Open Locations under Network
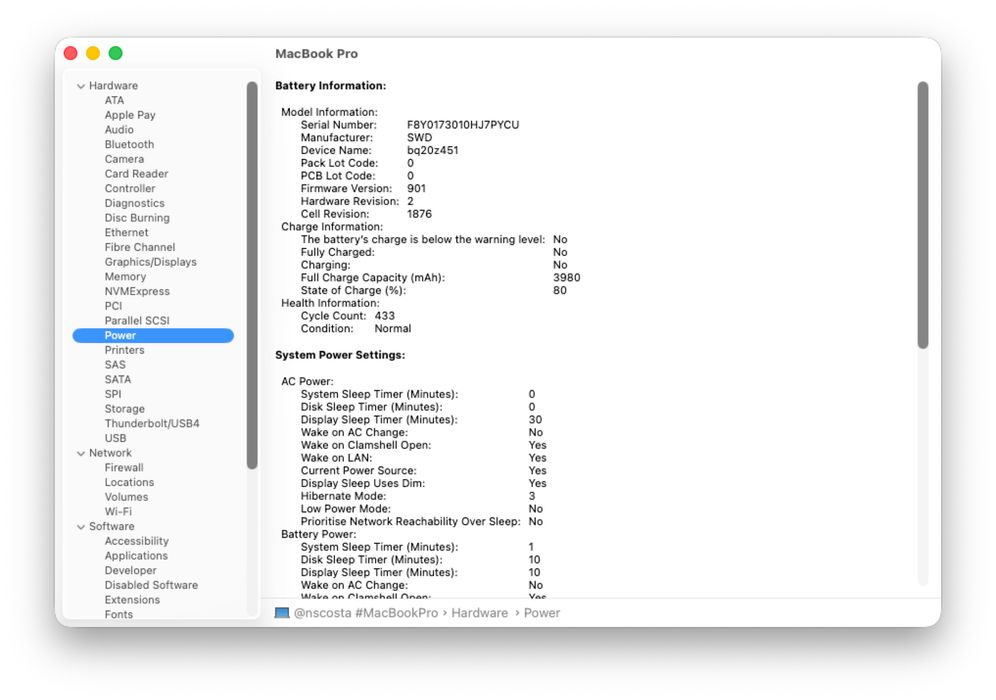This screenshot has height=700, width=996. [x=130, y=482]
